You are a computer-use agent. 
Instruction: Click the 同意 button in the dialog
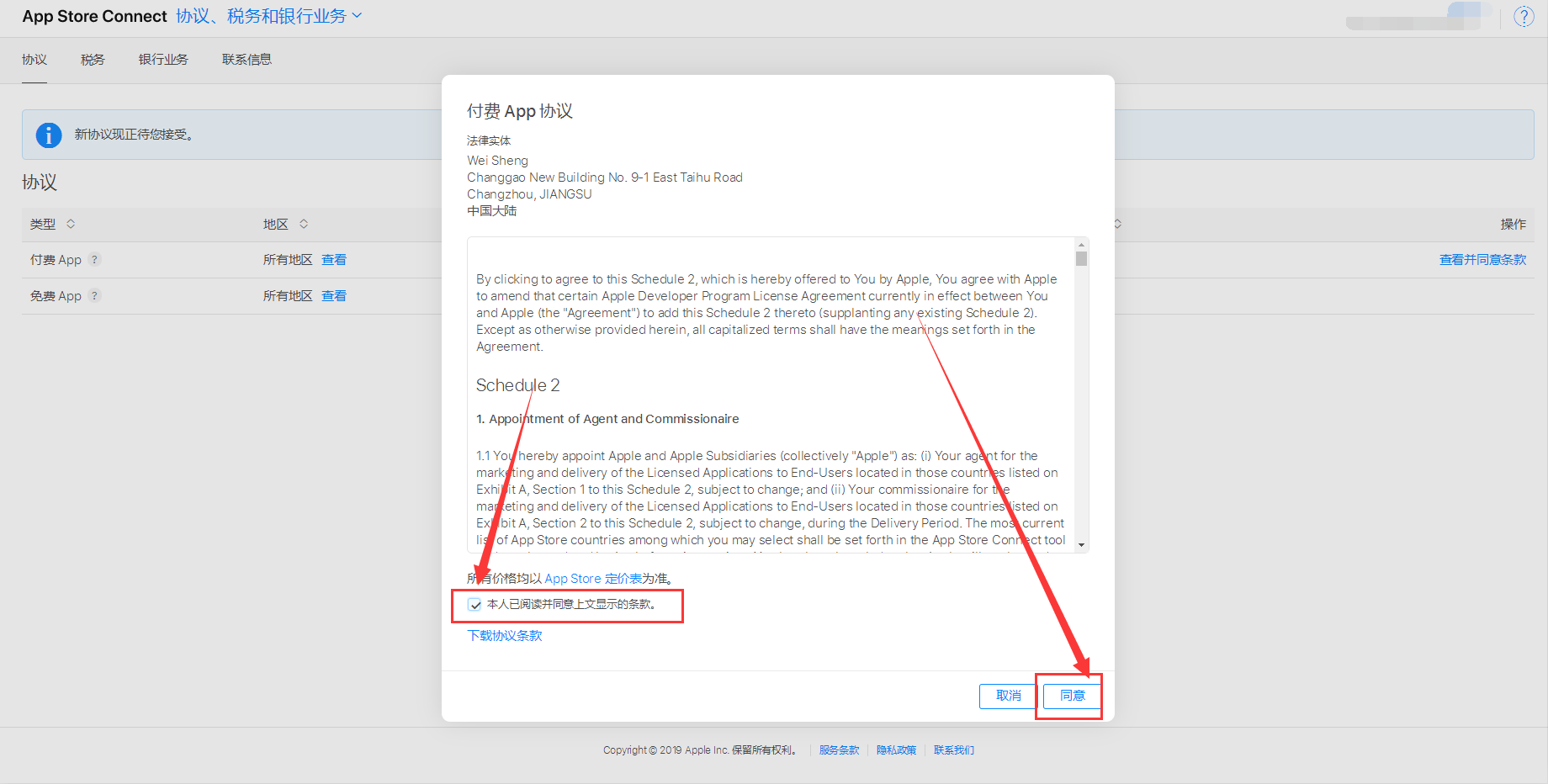pos(1073,697)
